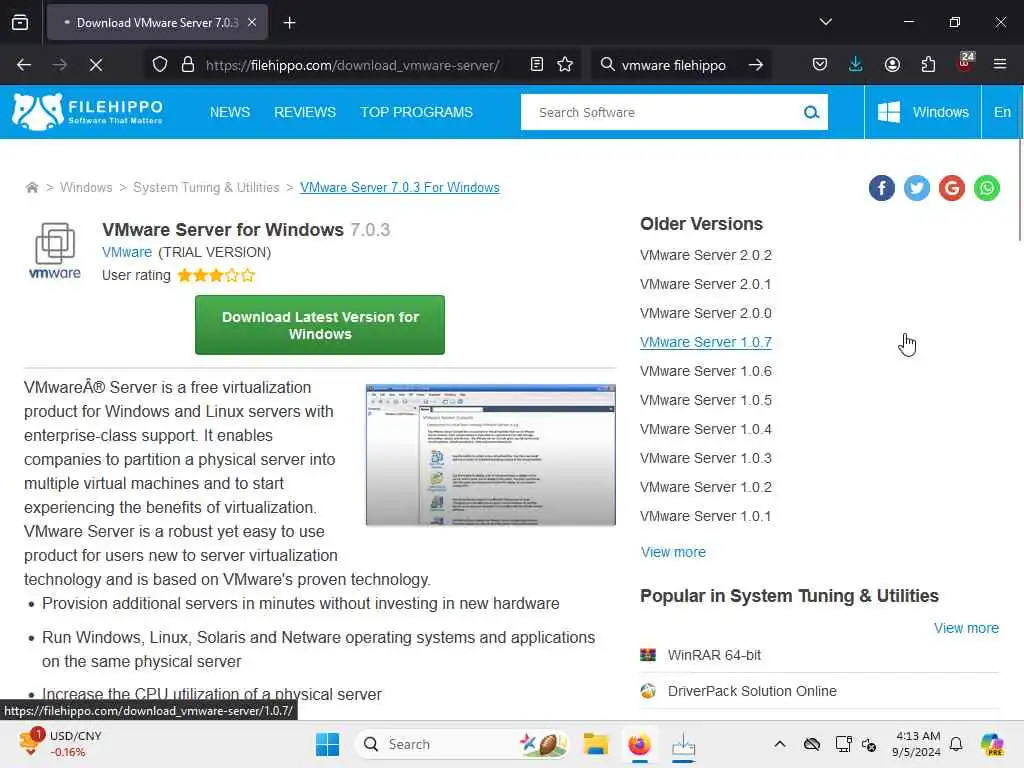Click the Firefox taskbar icon
Image resolution: width=1024 pixels, height=768 pixels.
[639, 744]
